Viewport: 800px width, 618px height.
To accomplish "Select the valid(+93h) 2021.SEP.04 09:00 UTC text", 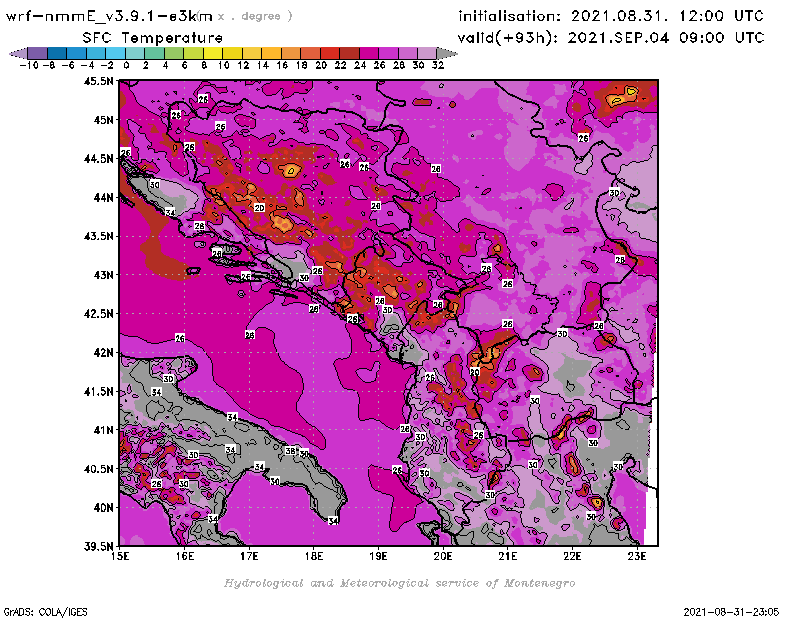I will point(611,38).
